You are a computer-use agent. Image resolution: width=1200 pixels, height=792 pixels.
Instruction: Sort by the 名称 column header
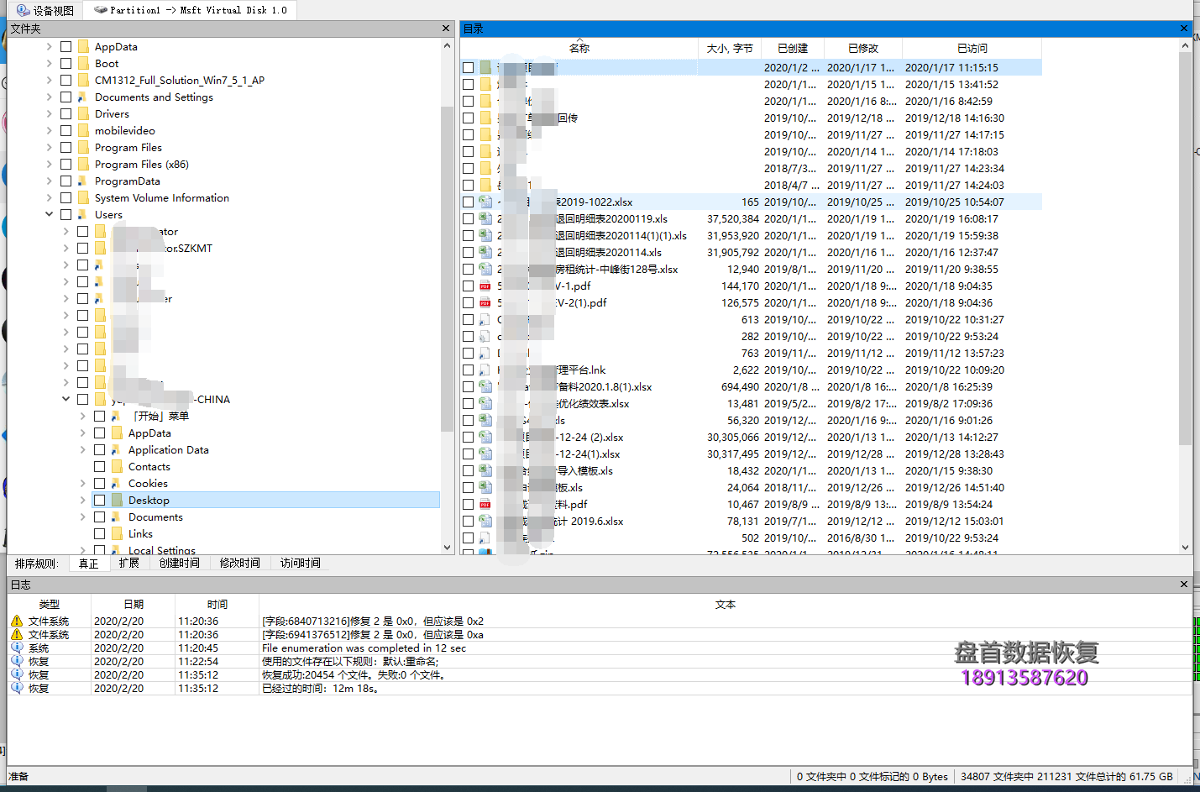(579, 48)
